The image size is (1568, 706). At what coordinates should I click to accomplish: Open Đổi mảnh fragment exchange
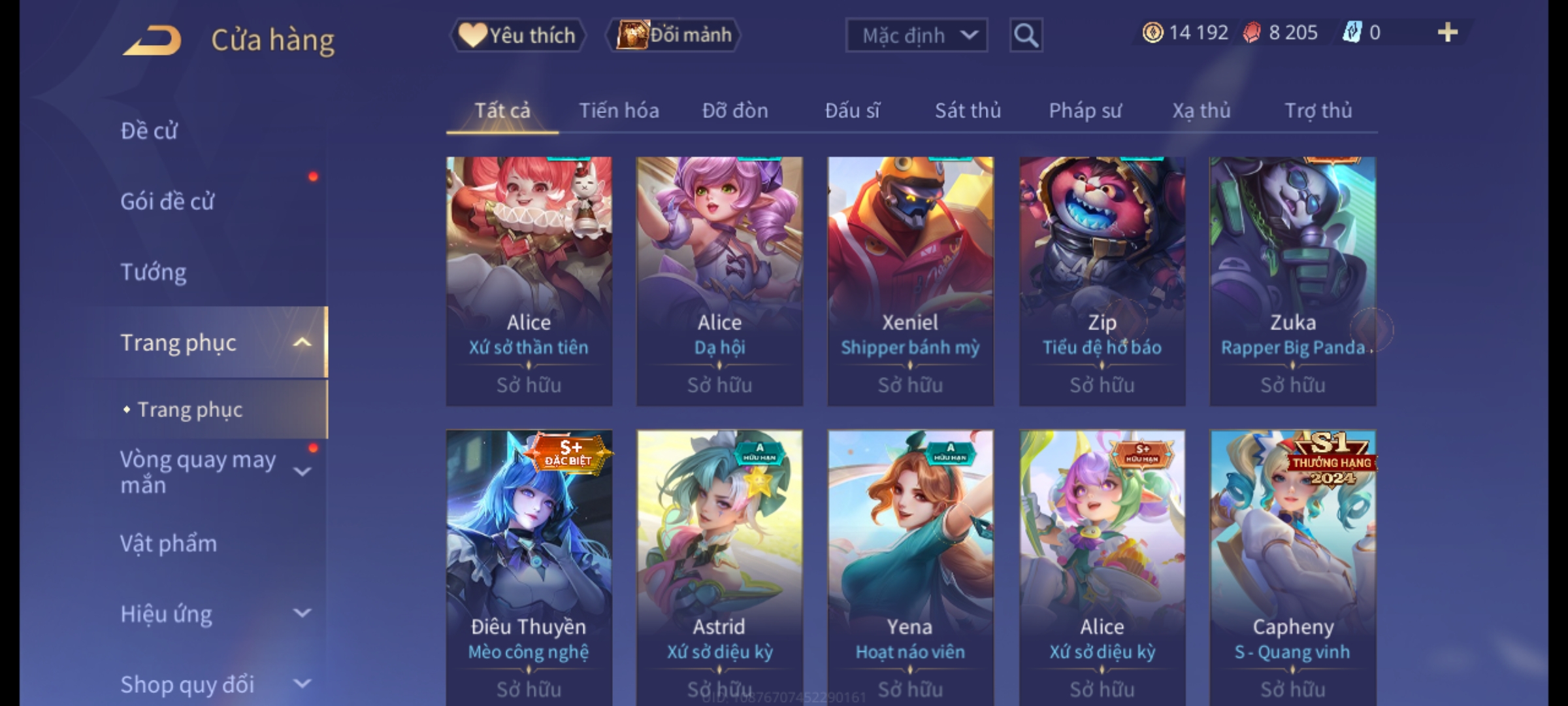click(674, 35)
